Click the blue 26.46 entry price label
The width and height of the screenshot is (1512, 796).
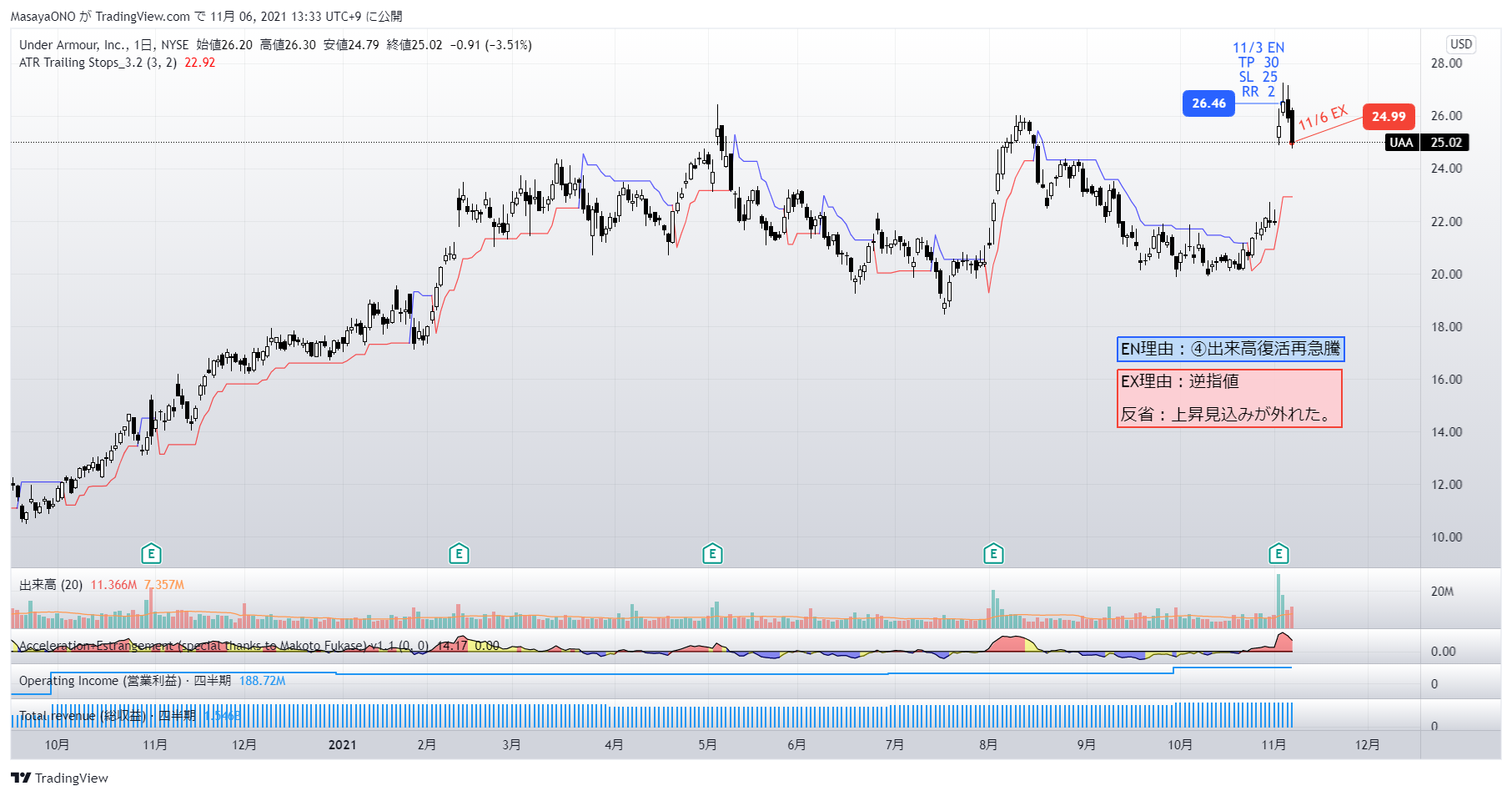(x=1208, y=103)
